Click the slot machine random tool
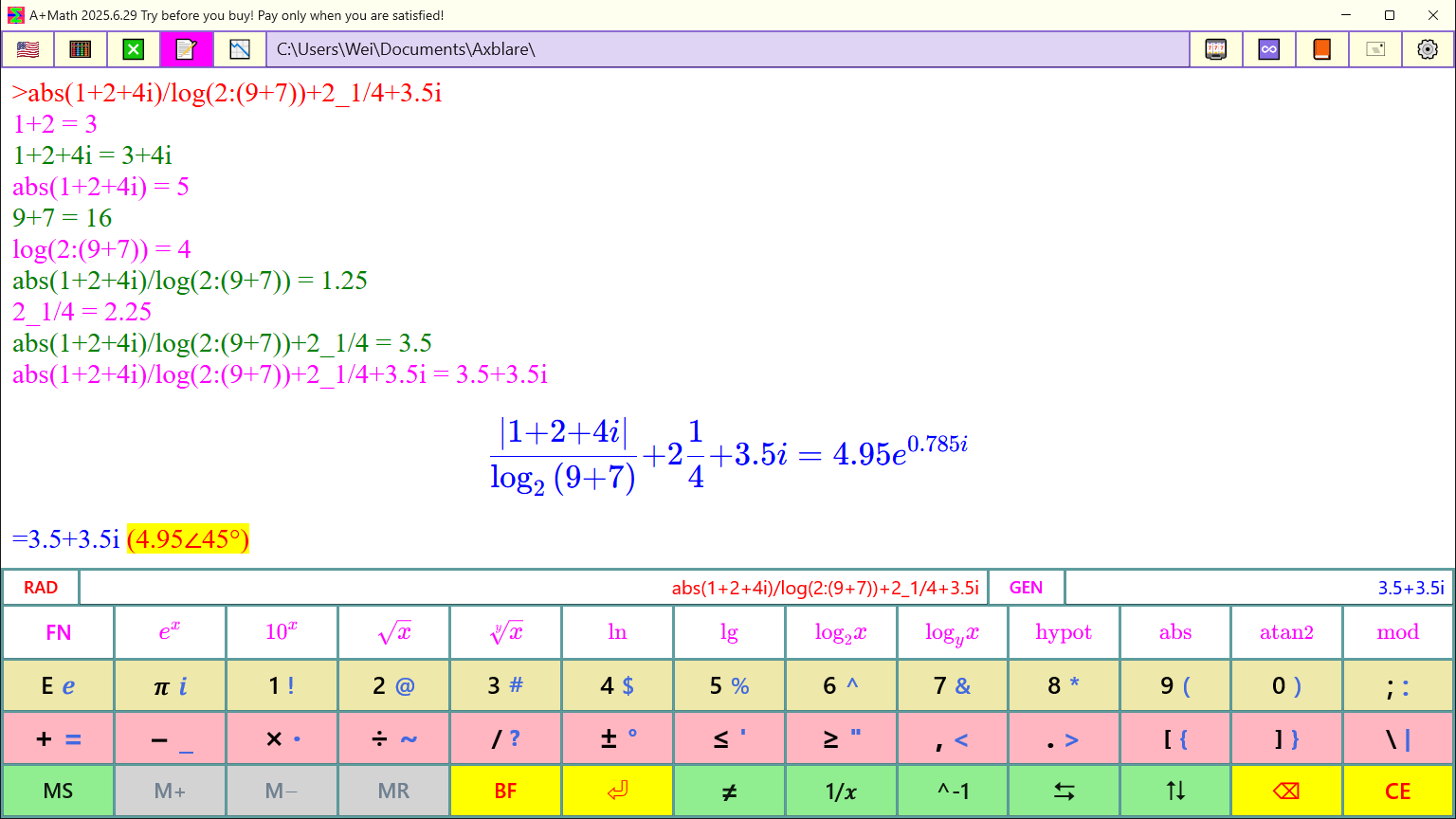1456x819 pixels. click(x=1216, y=48)
